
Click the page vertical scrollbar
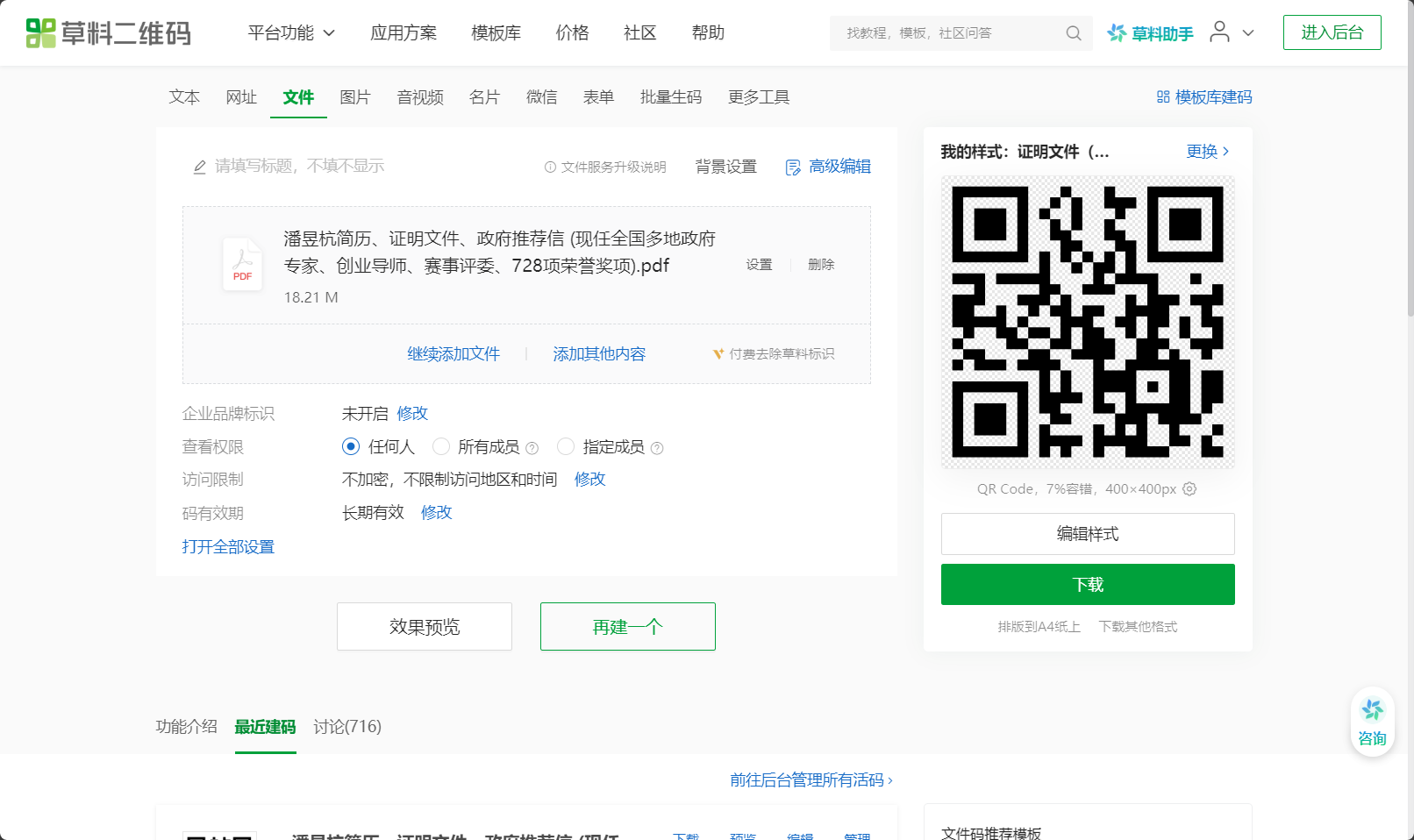[x=1409, y=158]
